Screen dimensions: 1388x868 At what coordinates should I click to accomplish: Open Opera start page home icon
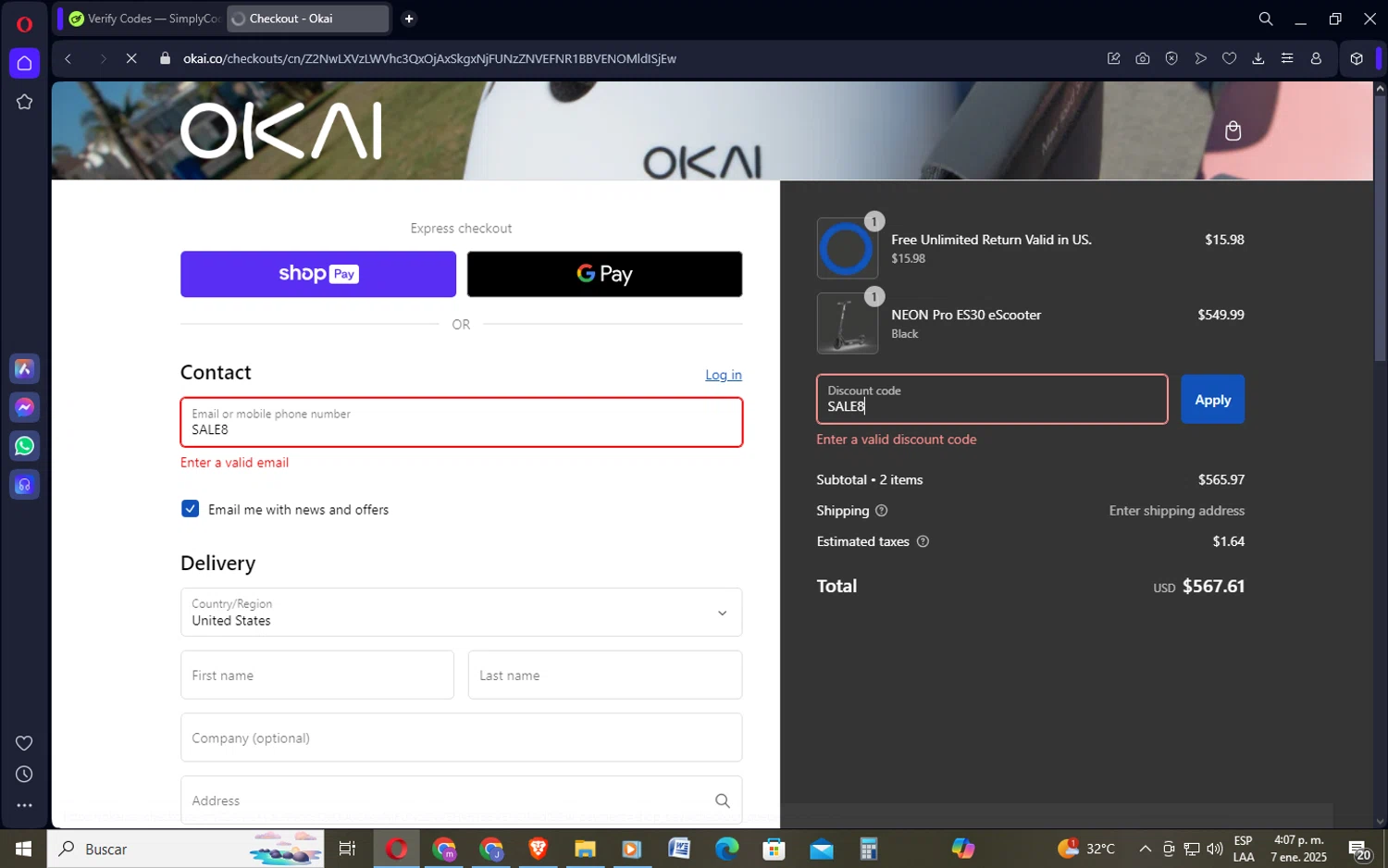click(x=24, y=63)
